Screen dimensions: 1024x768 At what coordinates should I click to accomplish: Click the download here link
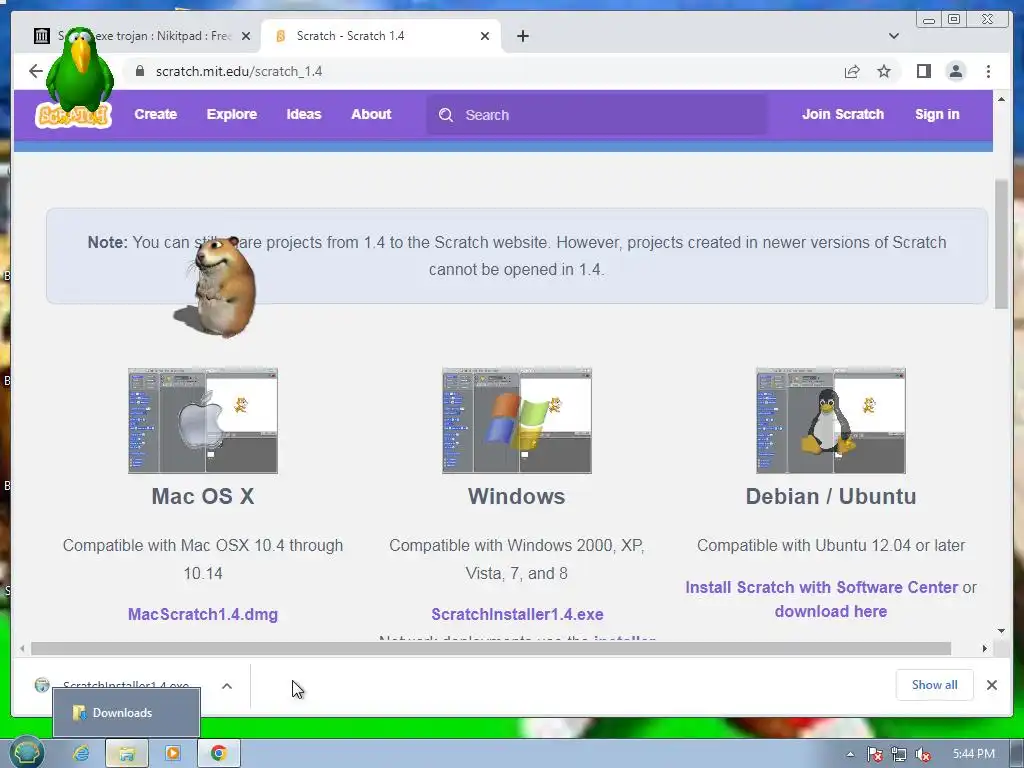click(x=831, y=611)
